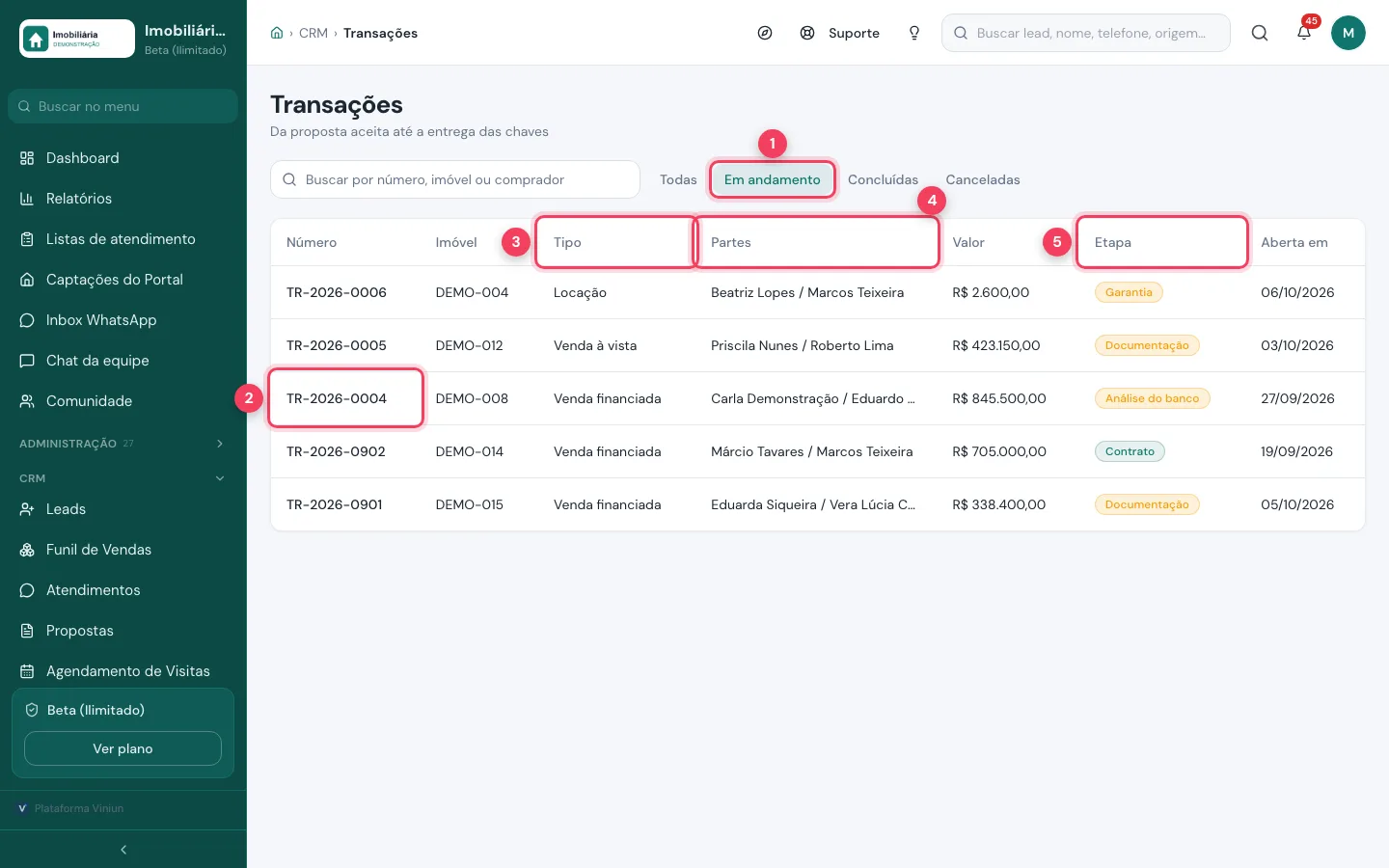This screenshot has height=868, width=1389.
Task: Click the Chat da equipe message icon
Action: point(27,361)
